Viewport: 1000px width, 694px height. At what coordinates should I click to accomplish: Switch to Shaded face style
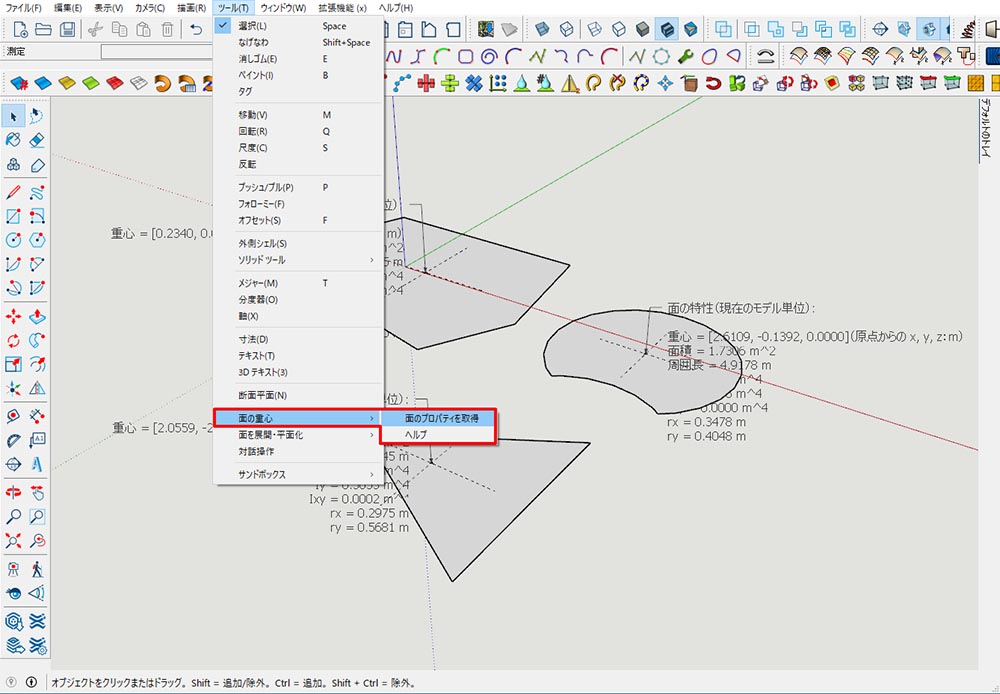642,29
